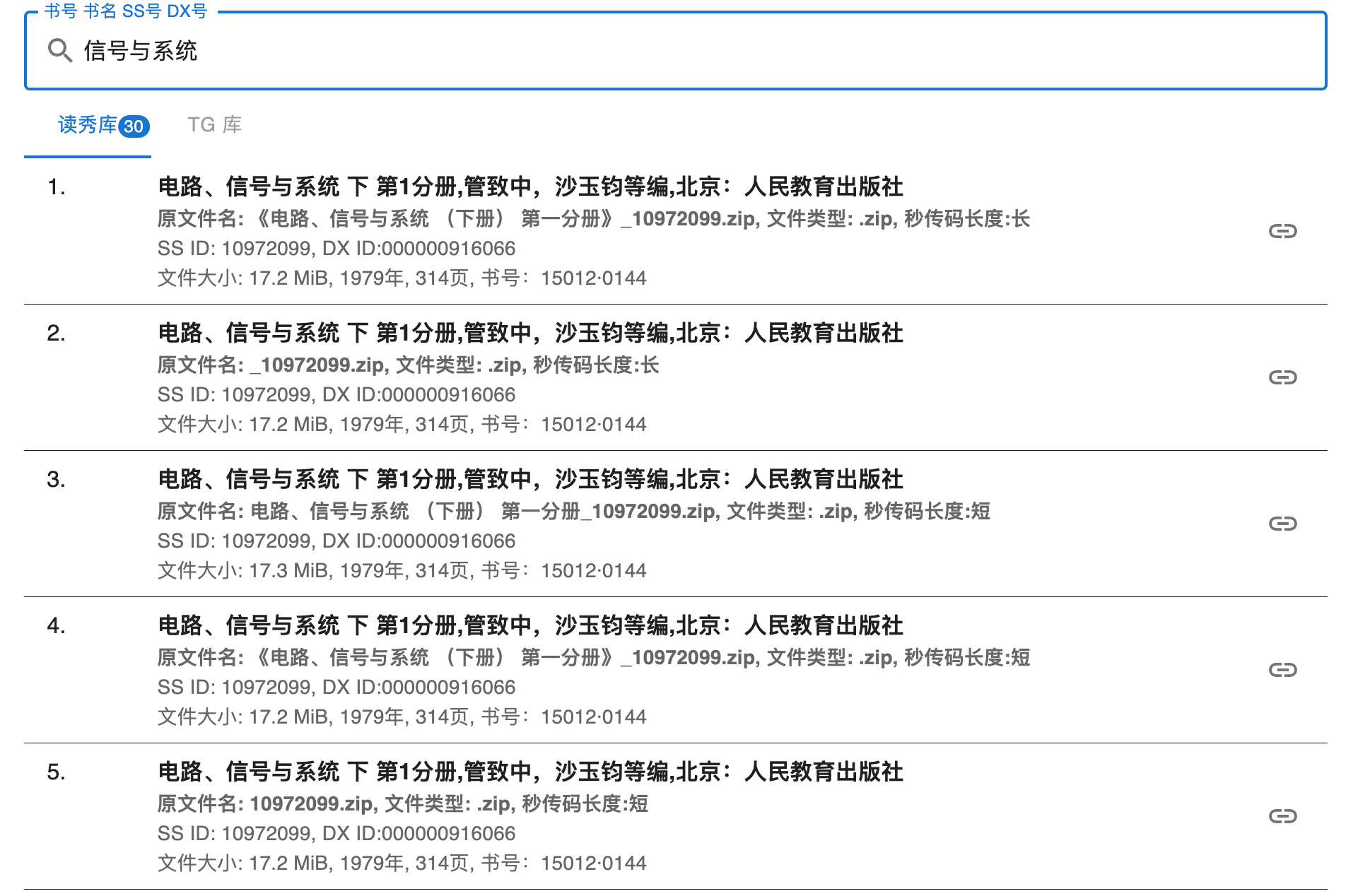Select the 读秀库 tab
Image resolution: width=1370 pixels, height=896 pixels.
pos(86,125)
